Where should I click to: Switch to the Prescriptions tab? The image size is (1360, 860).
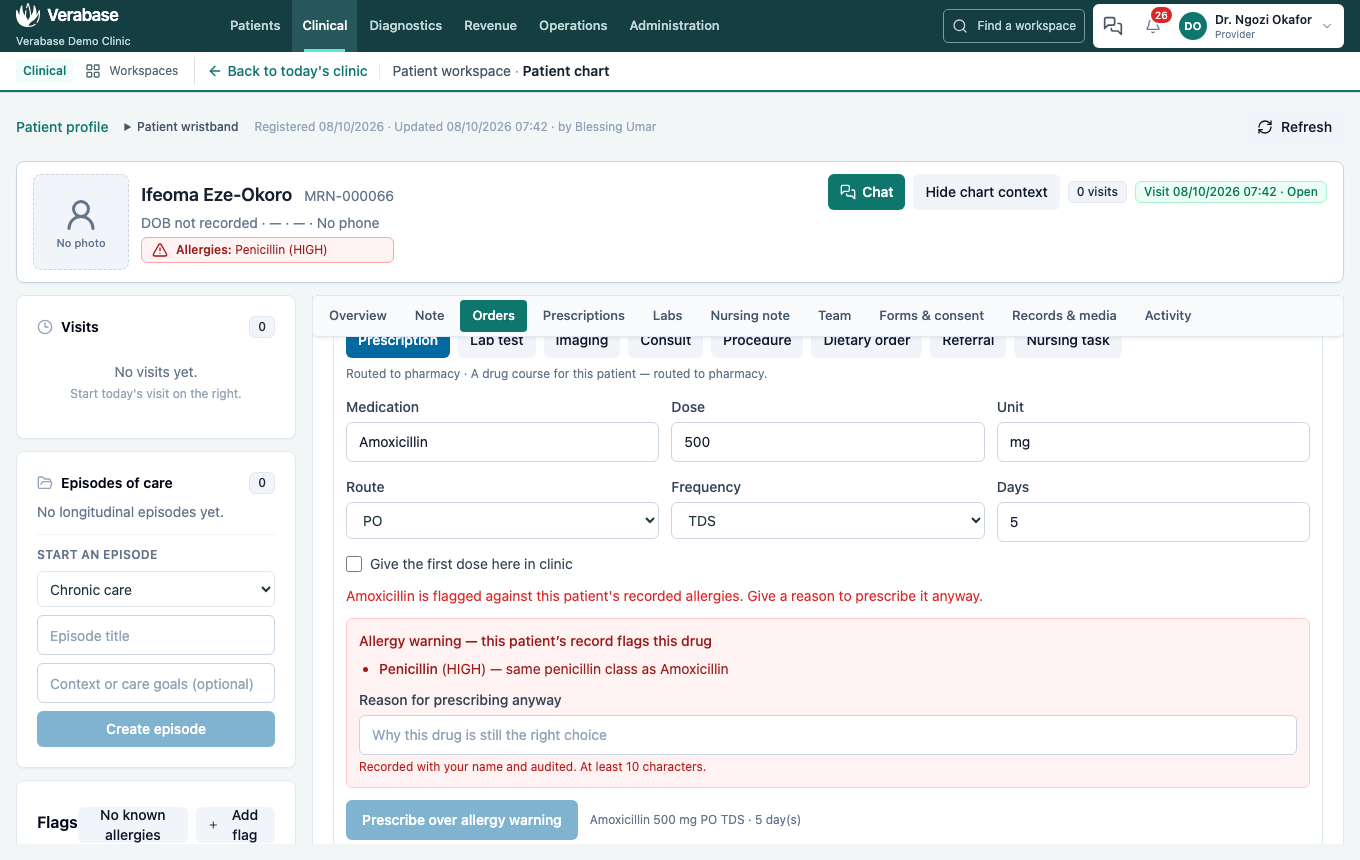pos(584,315)
